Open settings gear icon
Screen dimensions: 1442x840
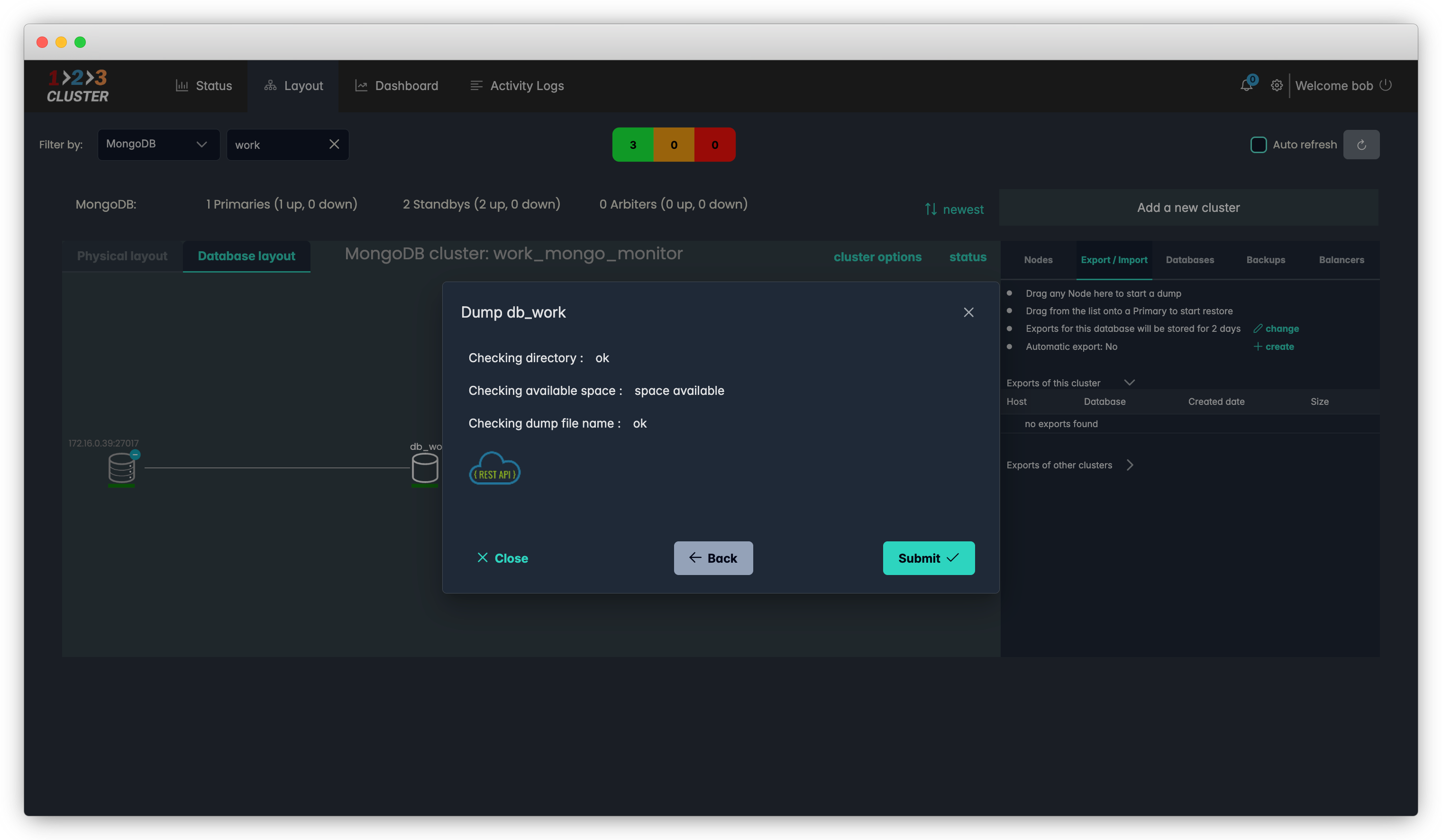pos(1277,86)
